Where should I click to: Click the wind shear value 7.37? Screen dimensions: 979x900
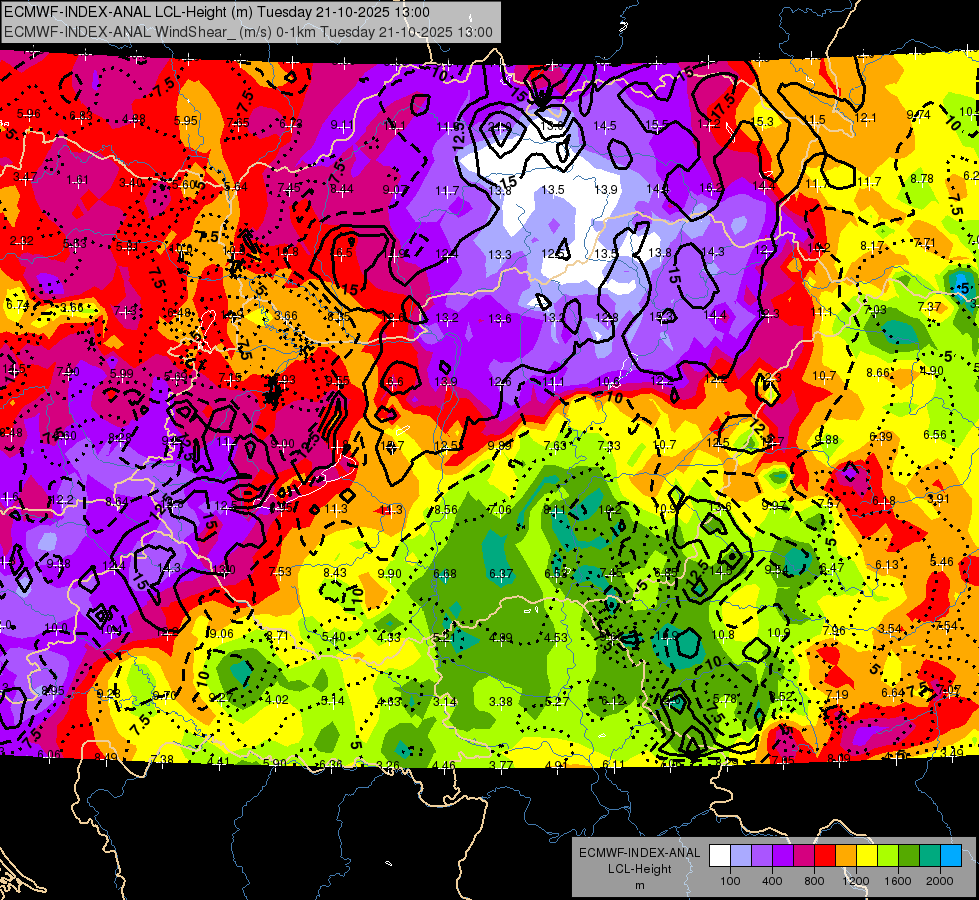[930, 306]
